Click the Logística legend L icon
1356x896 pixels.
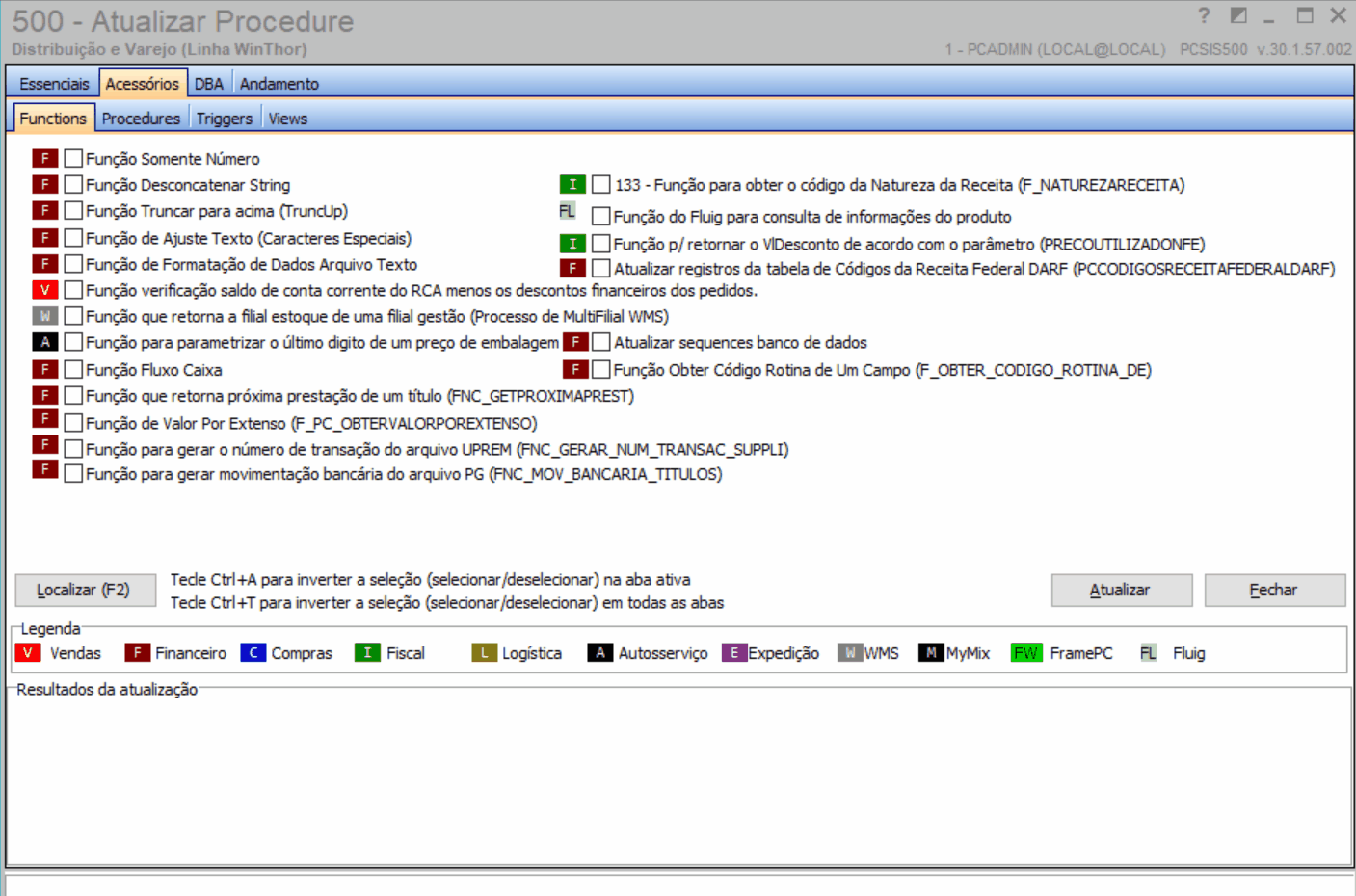(x=484, y=653)
